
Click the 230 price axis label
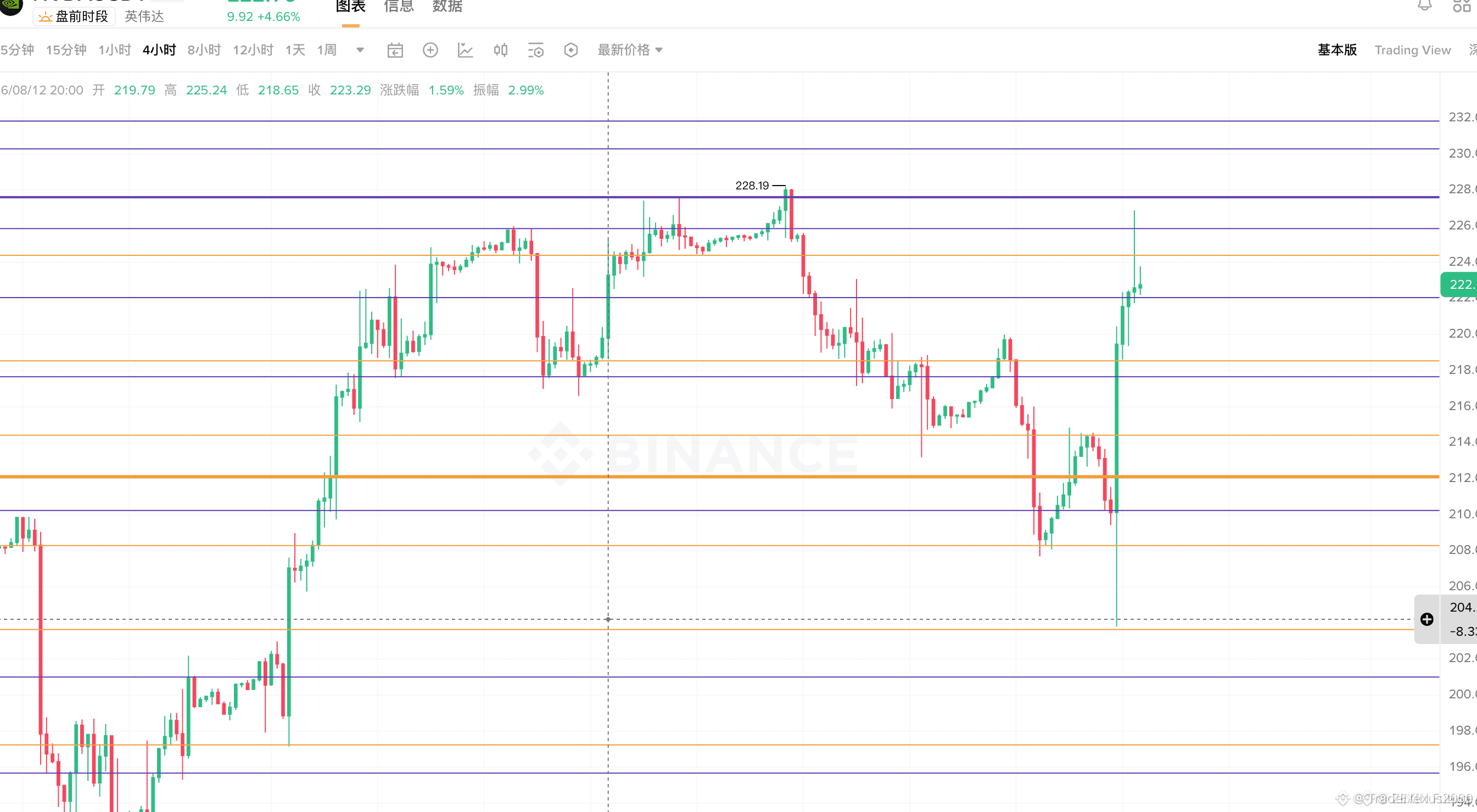pyautogui.click(x=1463, y=153)
